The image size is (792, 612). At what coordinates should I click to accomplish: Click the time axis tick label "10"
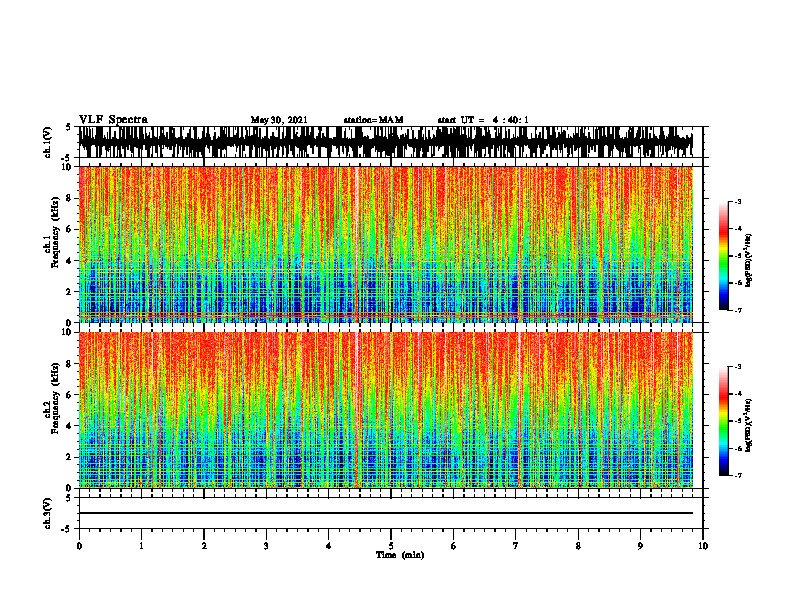coord(703,546)
